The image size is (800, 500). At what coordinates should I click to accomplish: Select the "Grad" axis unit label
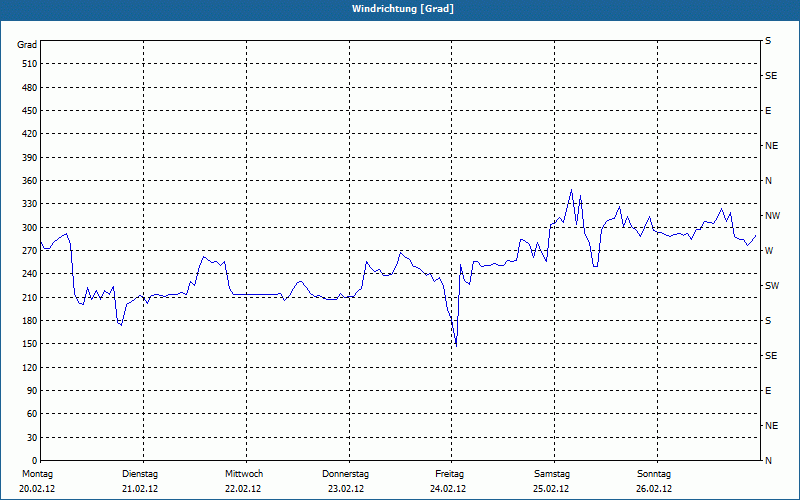pyautogui.click(x=27, y=45)
